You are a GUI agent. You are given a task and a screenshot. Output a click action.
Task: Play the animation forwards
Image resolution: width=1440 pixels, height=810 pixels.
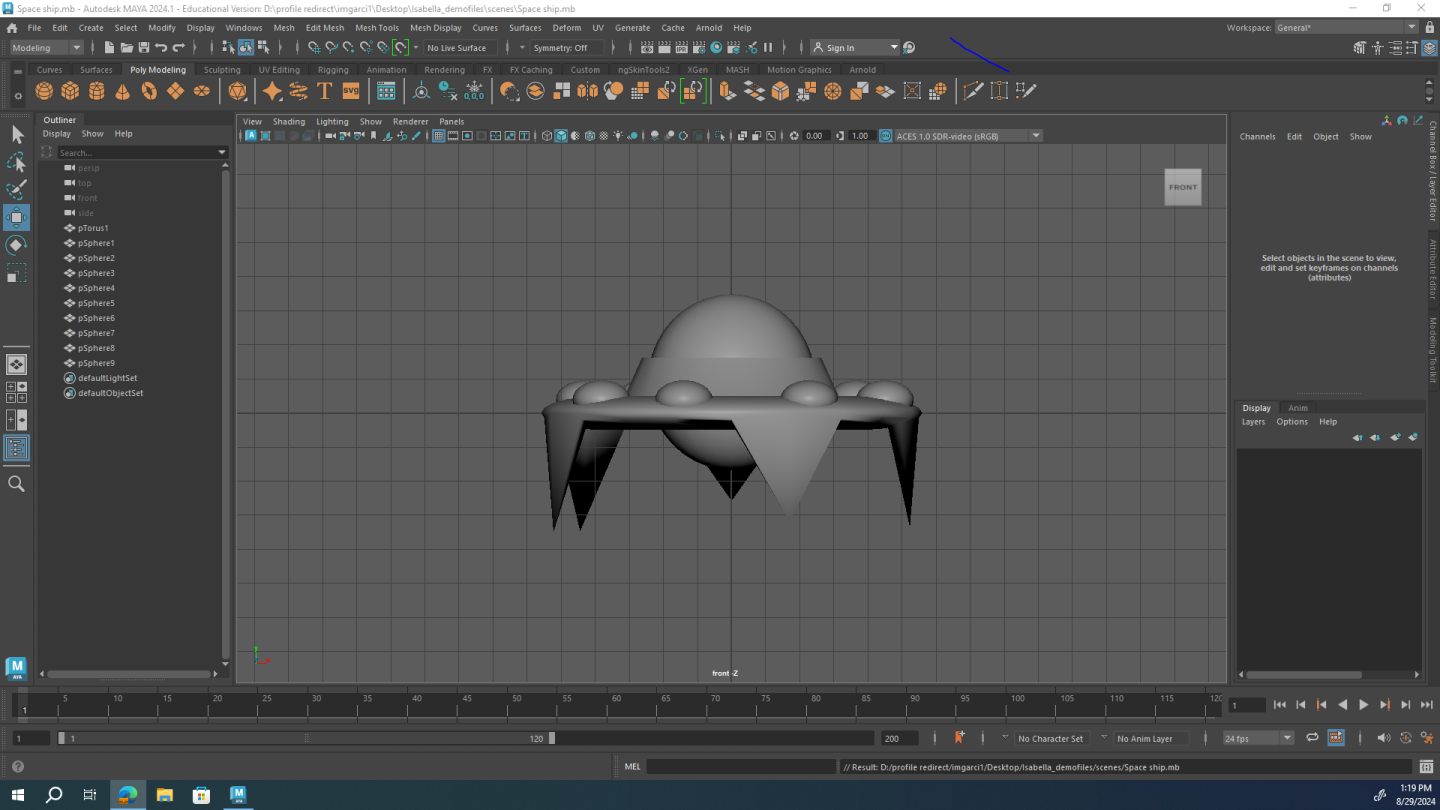(1364, 705)
